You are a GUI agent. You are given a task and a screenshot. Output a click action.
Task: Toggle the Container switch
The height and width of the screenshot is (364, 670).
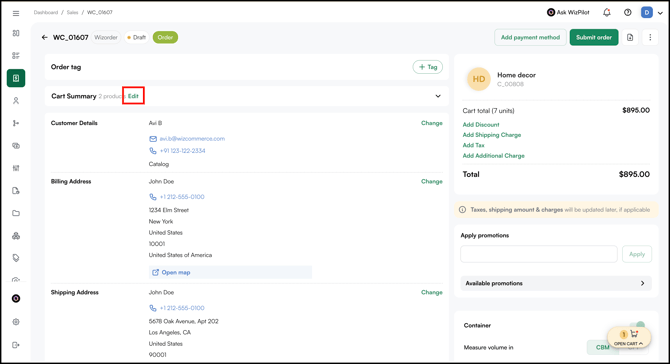638,326
